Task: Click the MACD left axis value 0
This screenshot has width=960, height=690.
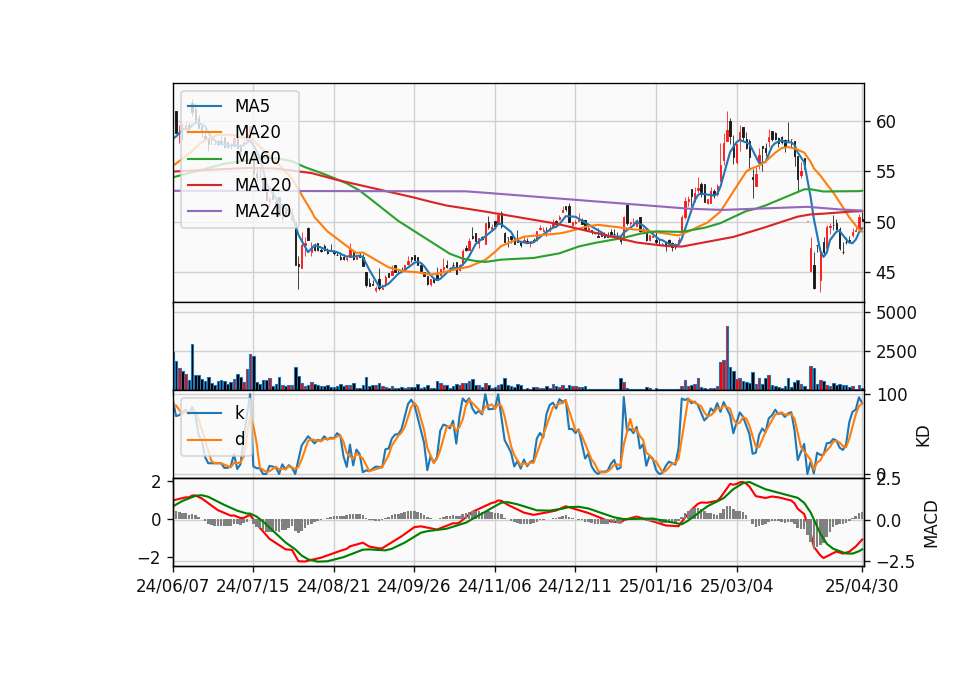Action: pyautogui.click(x=156, y=520)
